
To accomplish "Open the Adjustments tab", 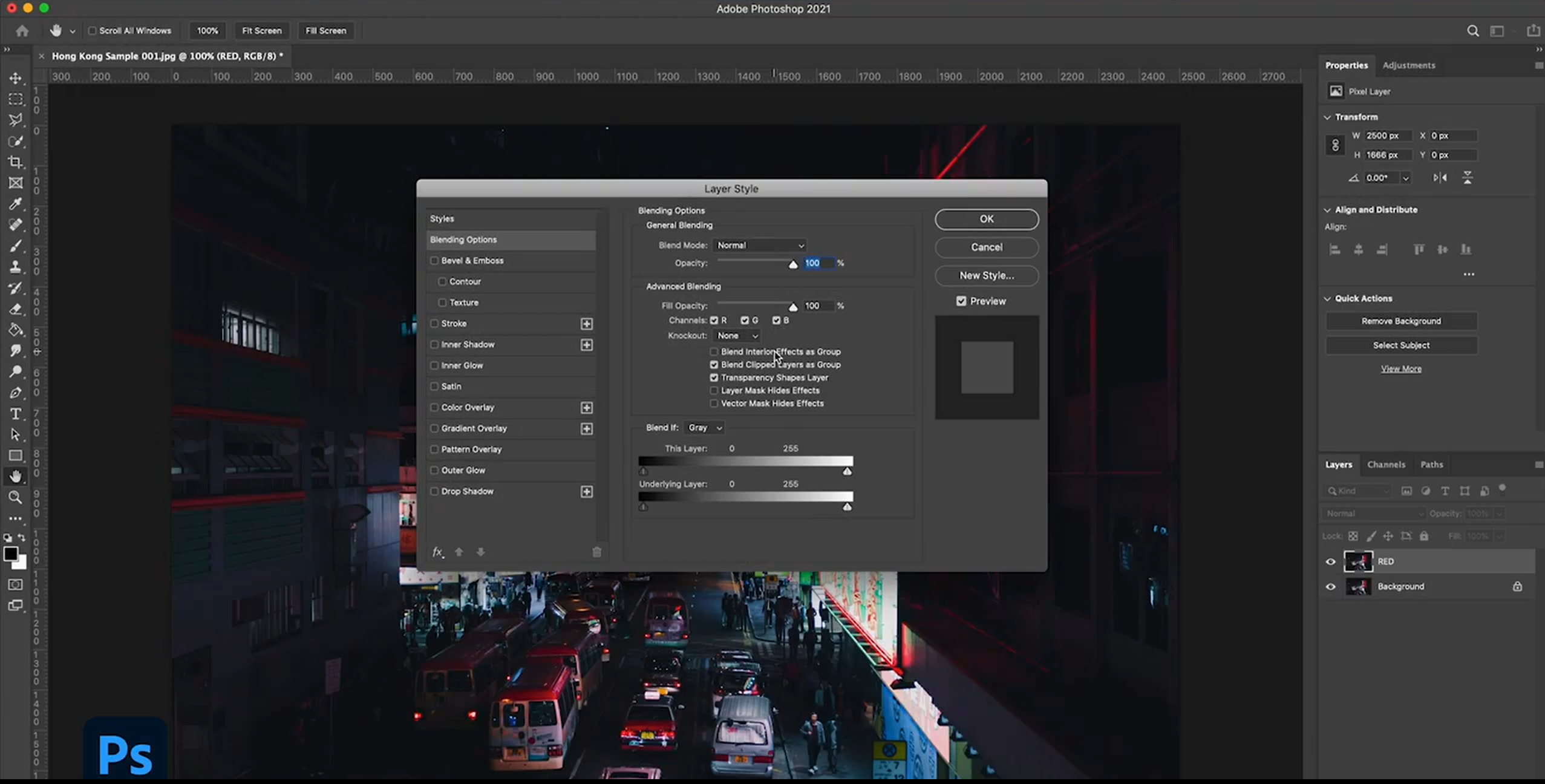I will point(1410,65).
